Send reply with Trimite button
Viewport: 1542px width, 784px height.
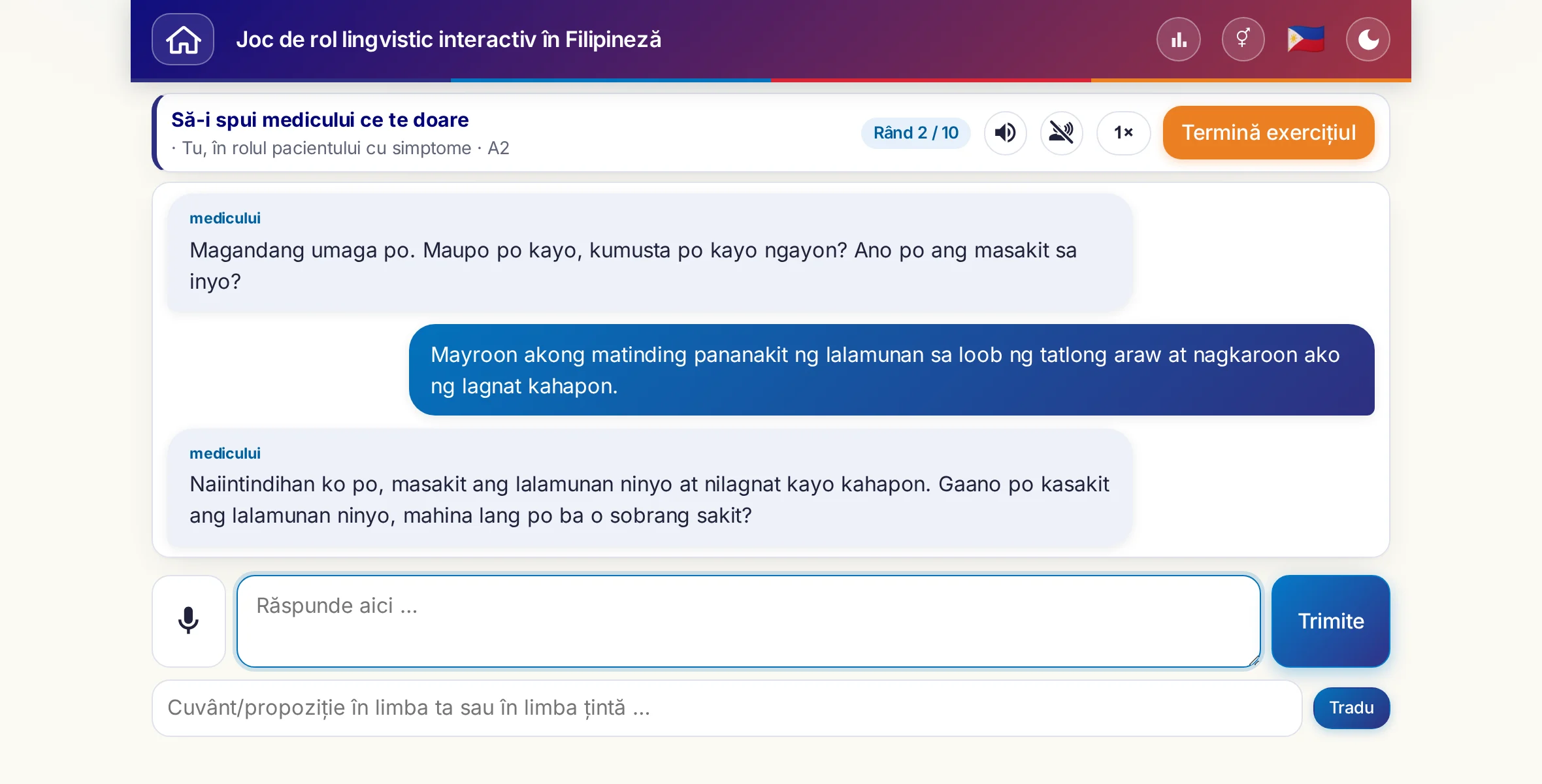(1330, 621)
